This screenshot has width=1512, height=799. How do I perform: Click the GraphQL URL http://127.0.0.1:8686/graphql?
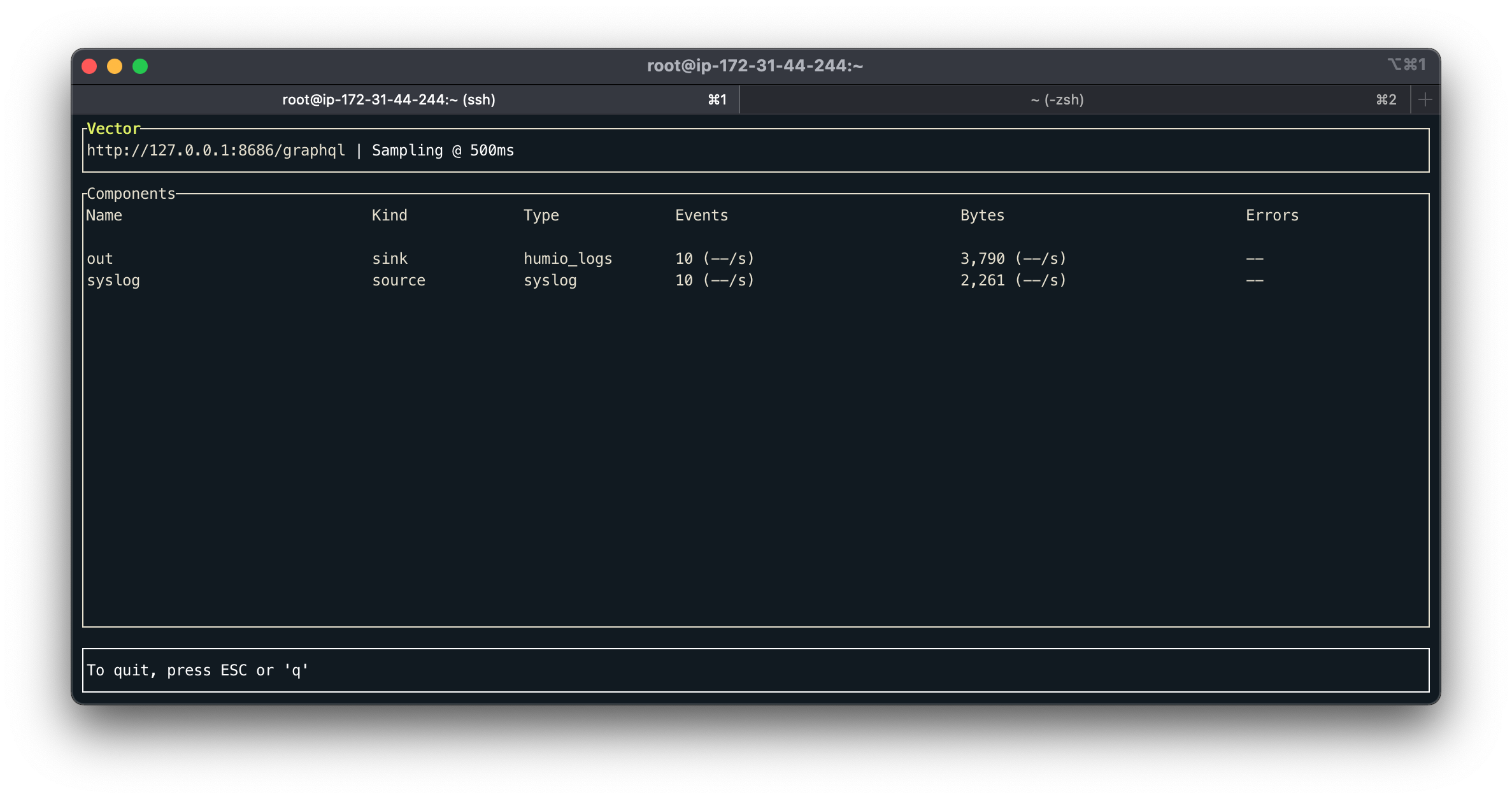click(x=216, y=150)
